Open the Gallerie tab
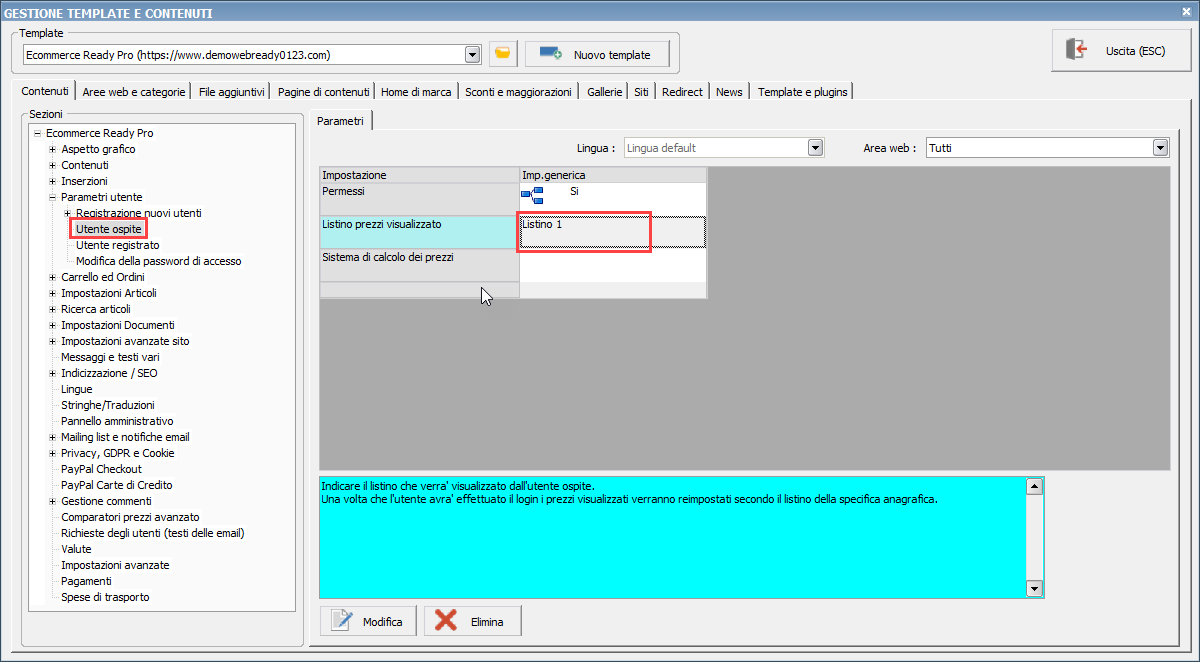The height and width of the screenshot is (662, 1200). coord(604,92)
